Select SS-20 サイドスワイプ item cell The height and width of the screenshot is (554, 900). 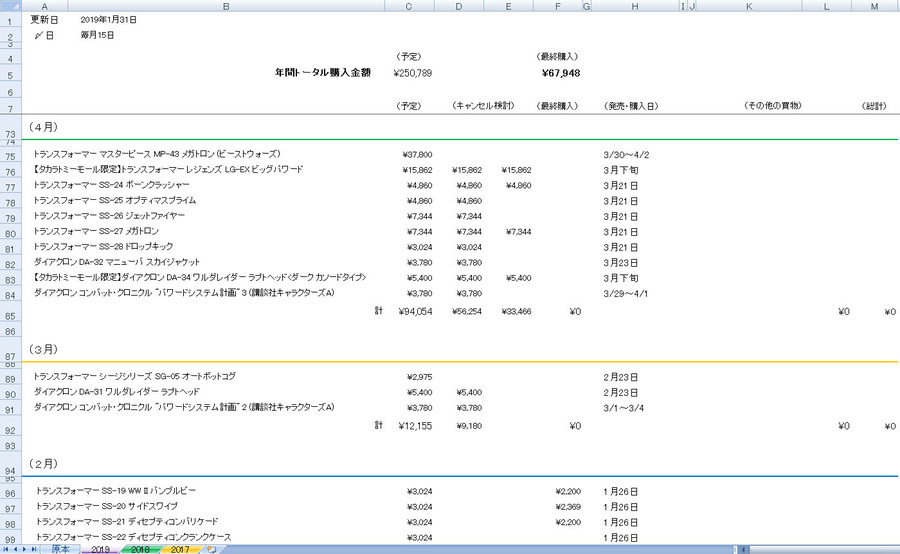tap(107, 506)
